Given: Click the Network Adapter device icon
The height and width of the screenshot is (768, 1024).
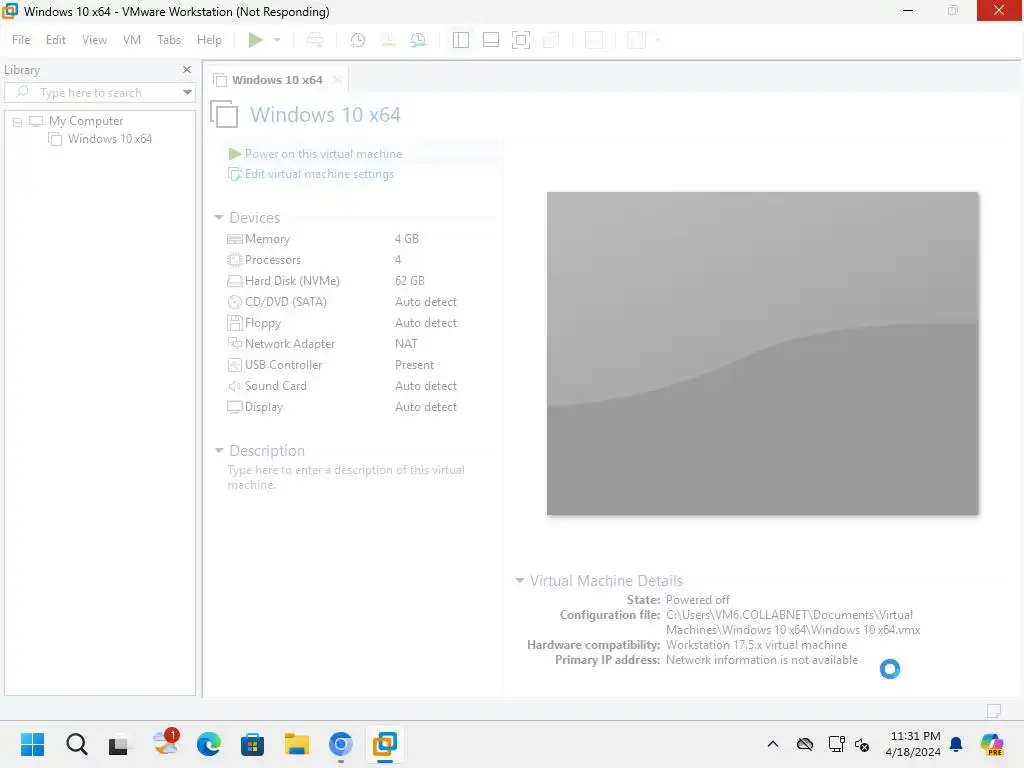Looking at the screenshot, I should point(234,344).
